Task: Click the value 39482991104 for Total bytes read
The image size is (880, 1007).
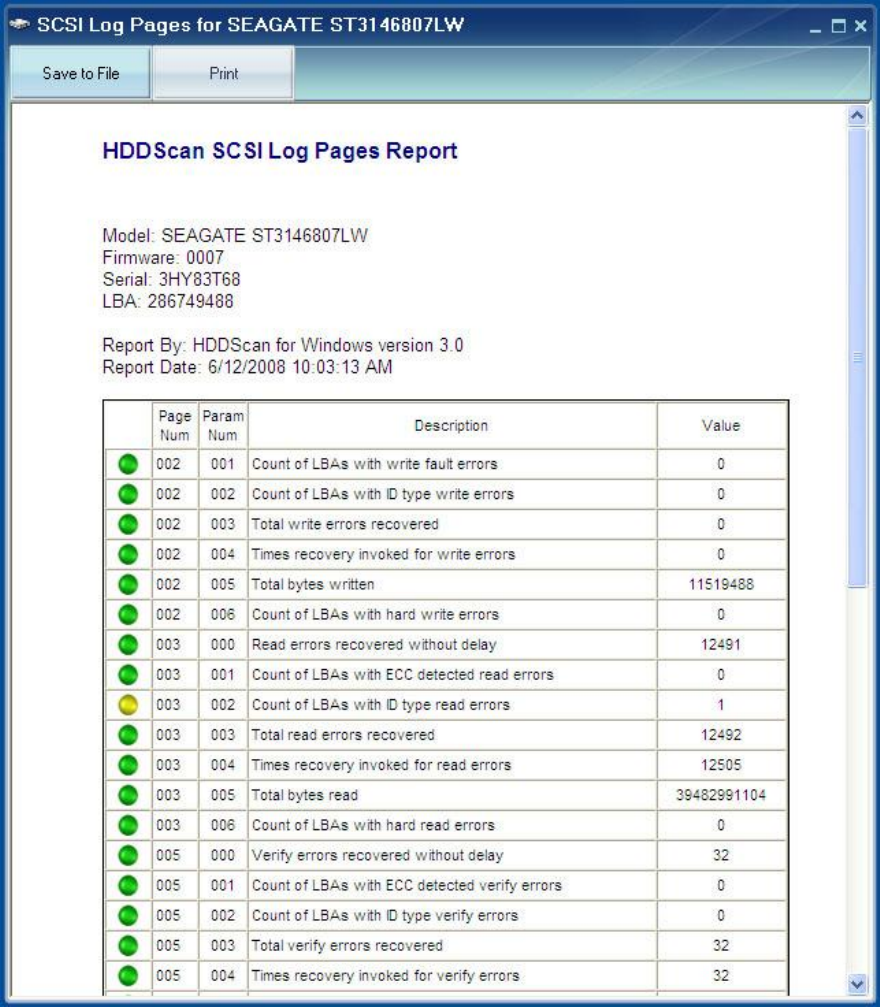Action: point(721,795)
